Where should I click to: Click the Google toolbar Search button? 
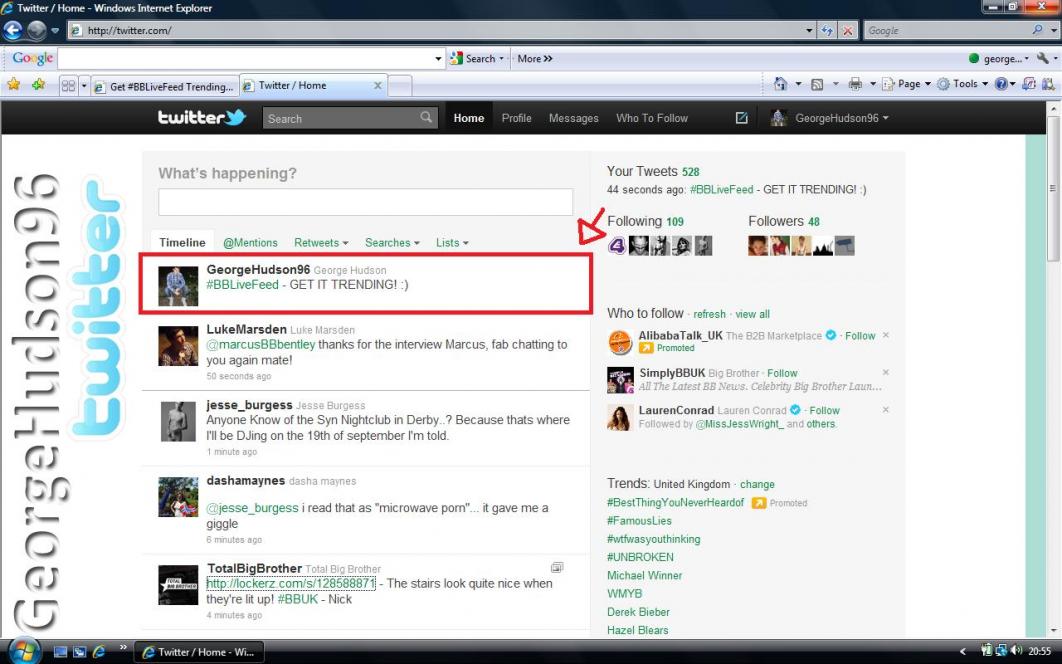477,59
